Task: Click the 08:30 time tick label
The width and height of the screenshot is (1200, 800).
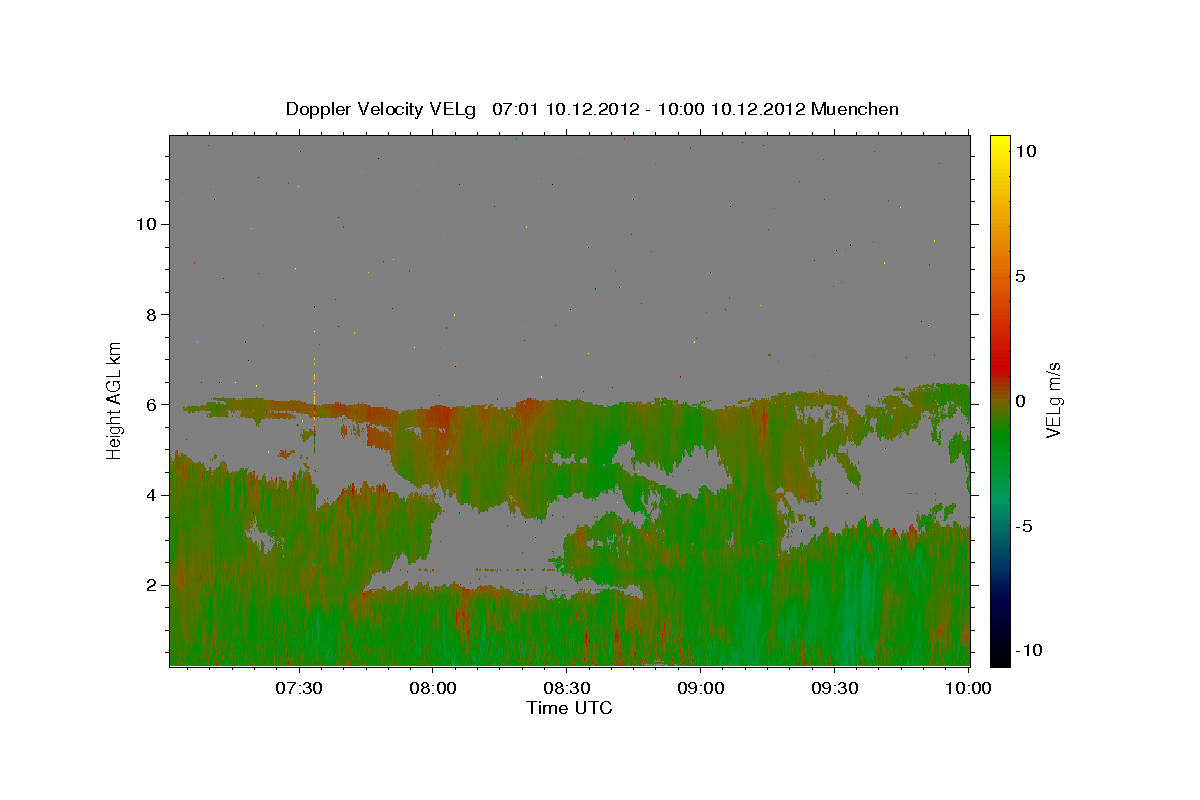Action: coord(566,689)
